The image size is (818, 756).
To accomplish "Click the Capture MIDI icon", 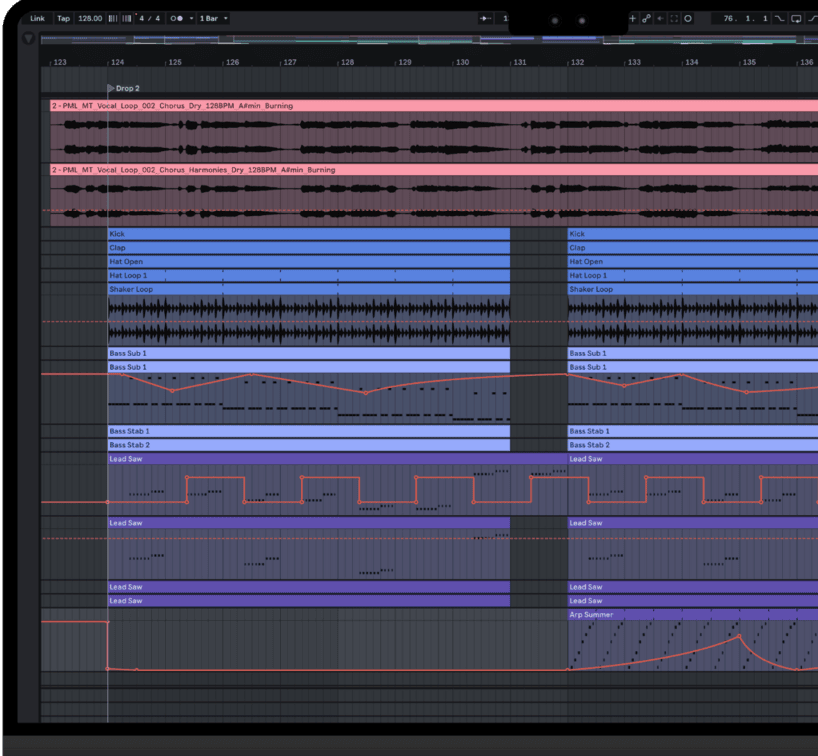I will [x=674, y=18].
